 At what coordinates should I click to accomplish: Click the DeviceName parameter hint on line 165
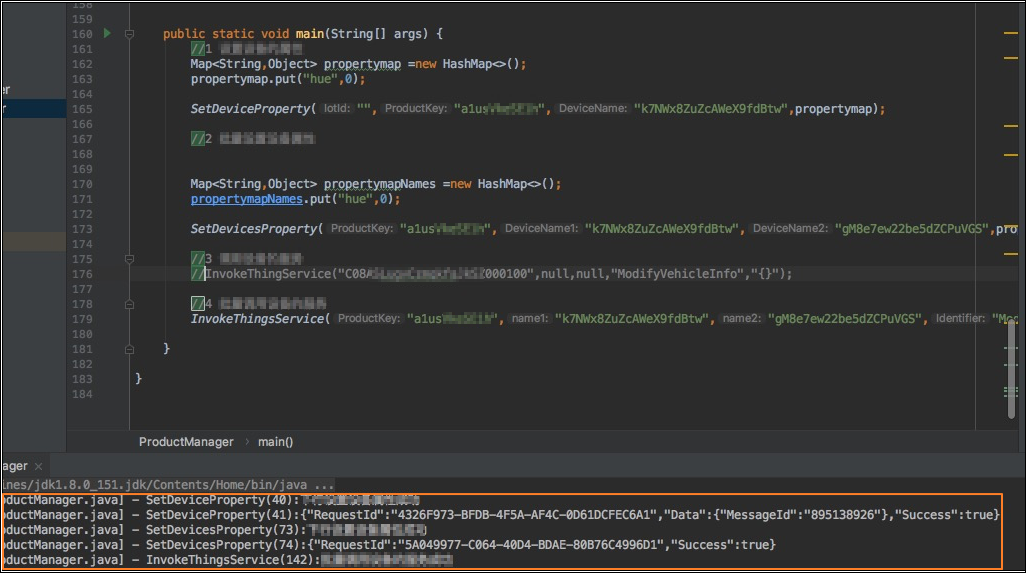pos(593,109)
